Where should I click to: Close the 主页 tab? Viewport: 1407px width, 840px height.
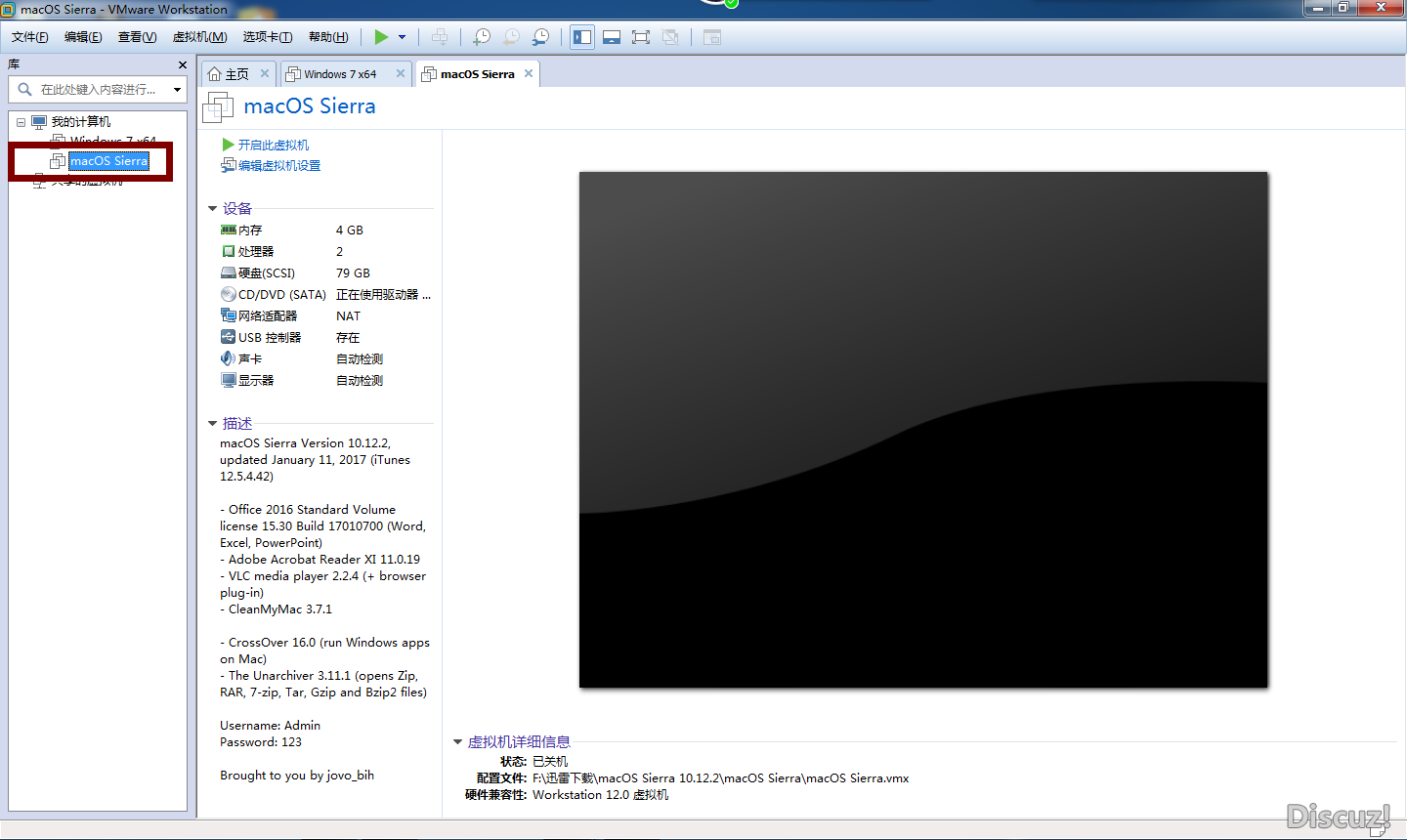pyautogui.click(x=264, y=73)
